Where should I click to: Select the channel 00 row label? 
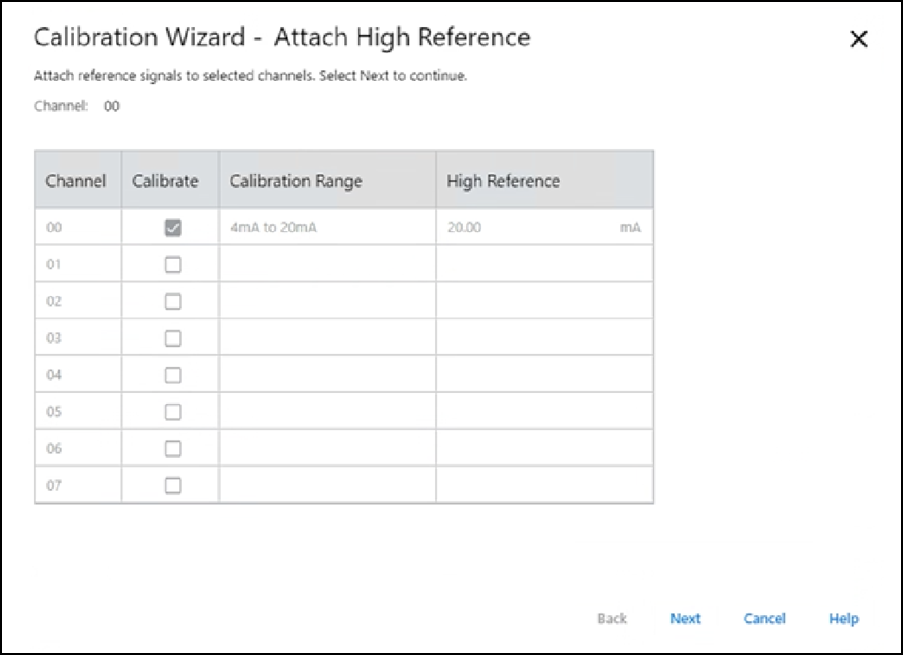click(x=55, y=228)
